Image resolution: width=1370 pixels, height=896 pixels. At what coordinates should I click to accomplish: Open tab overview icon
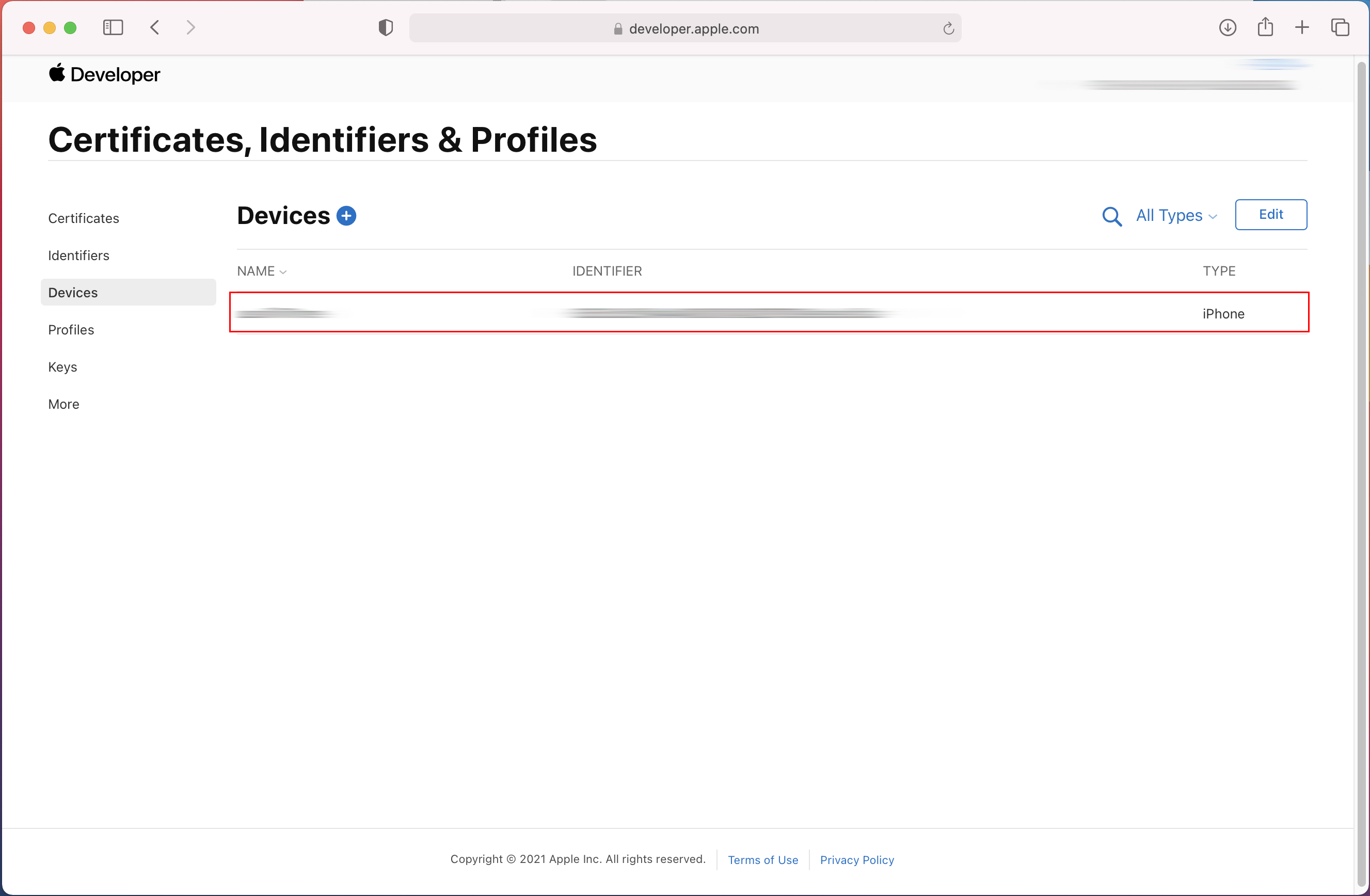pos(1340,28)
